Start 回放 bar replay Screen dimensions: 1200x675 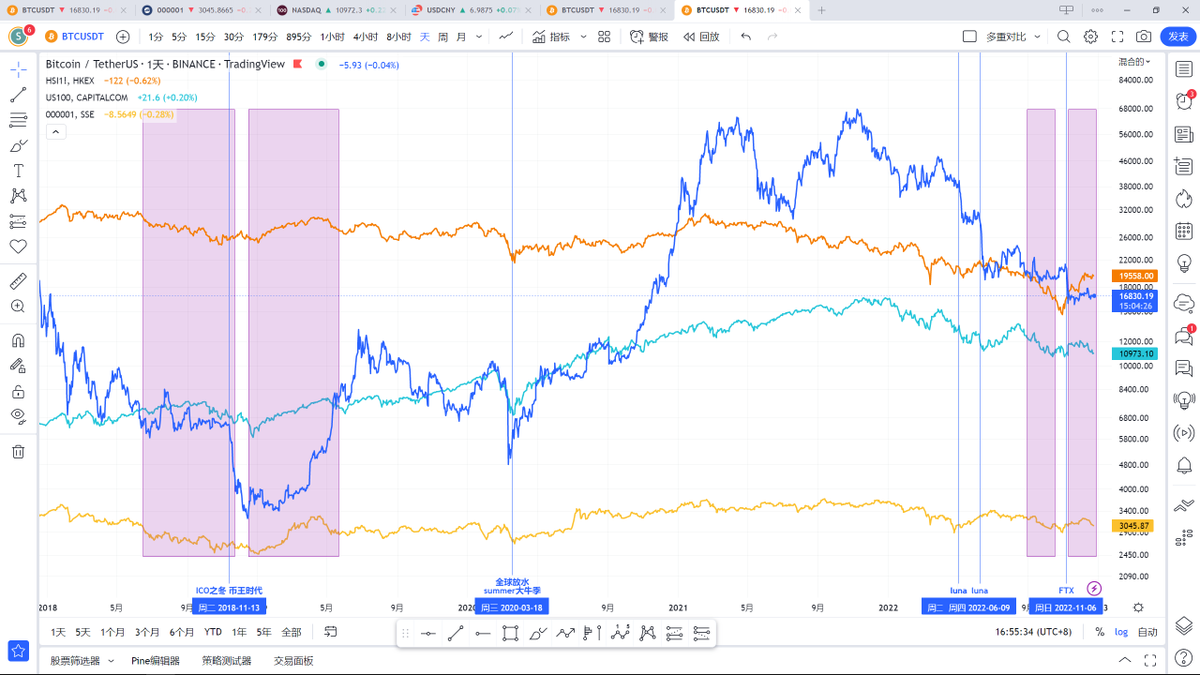click(700, 37)
